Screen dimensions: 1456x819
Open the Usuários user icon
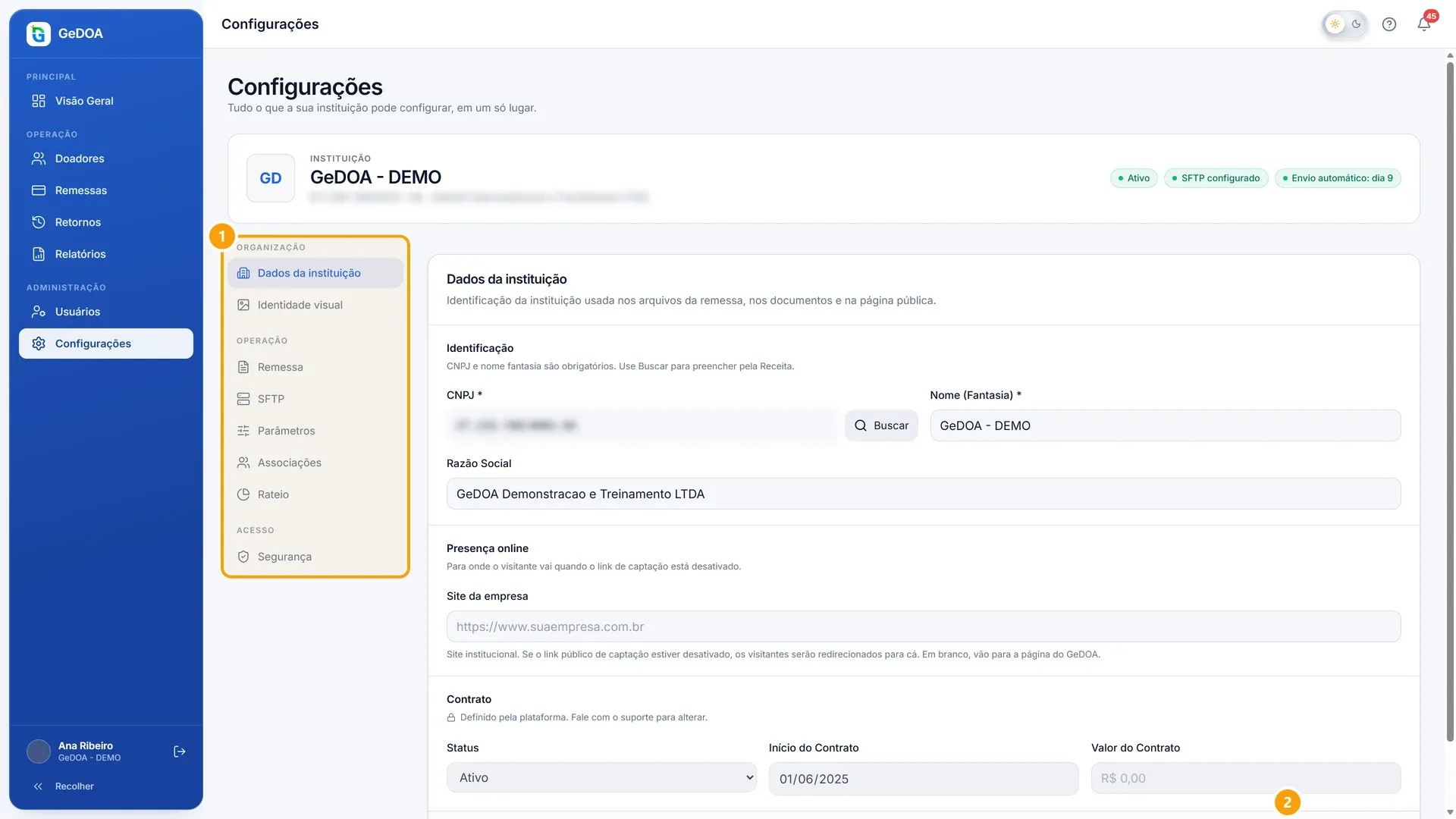[39, 312]
